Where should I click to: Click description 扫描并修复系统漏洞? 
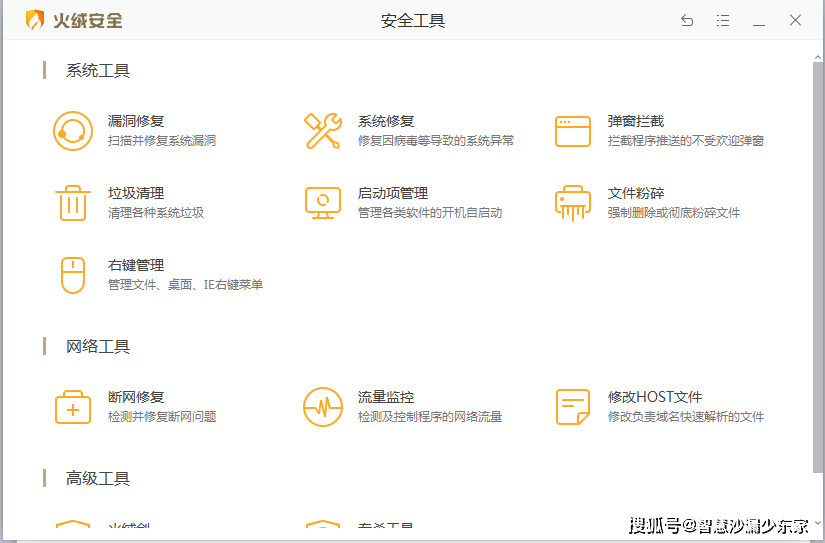(162, 140)
